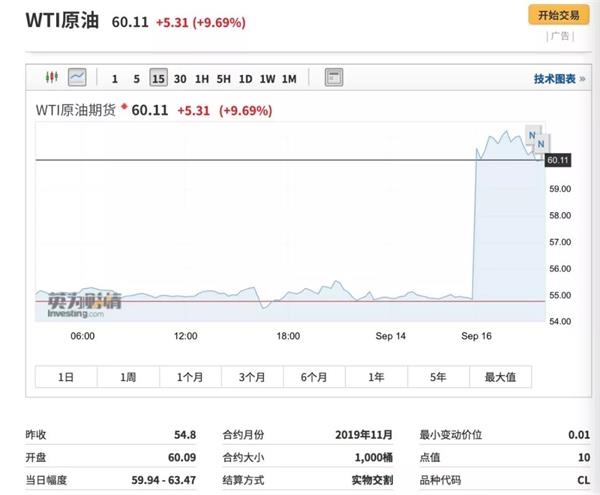Set interval to 1 minute

pyautogui.click(x=114, y=79)
